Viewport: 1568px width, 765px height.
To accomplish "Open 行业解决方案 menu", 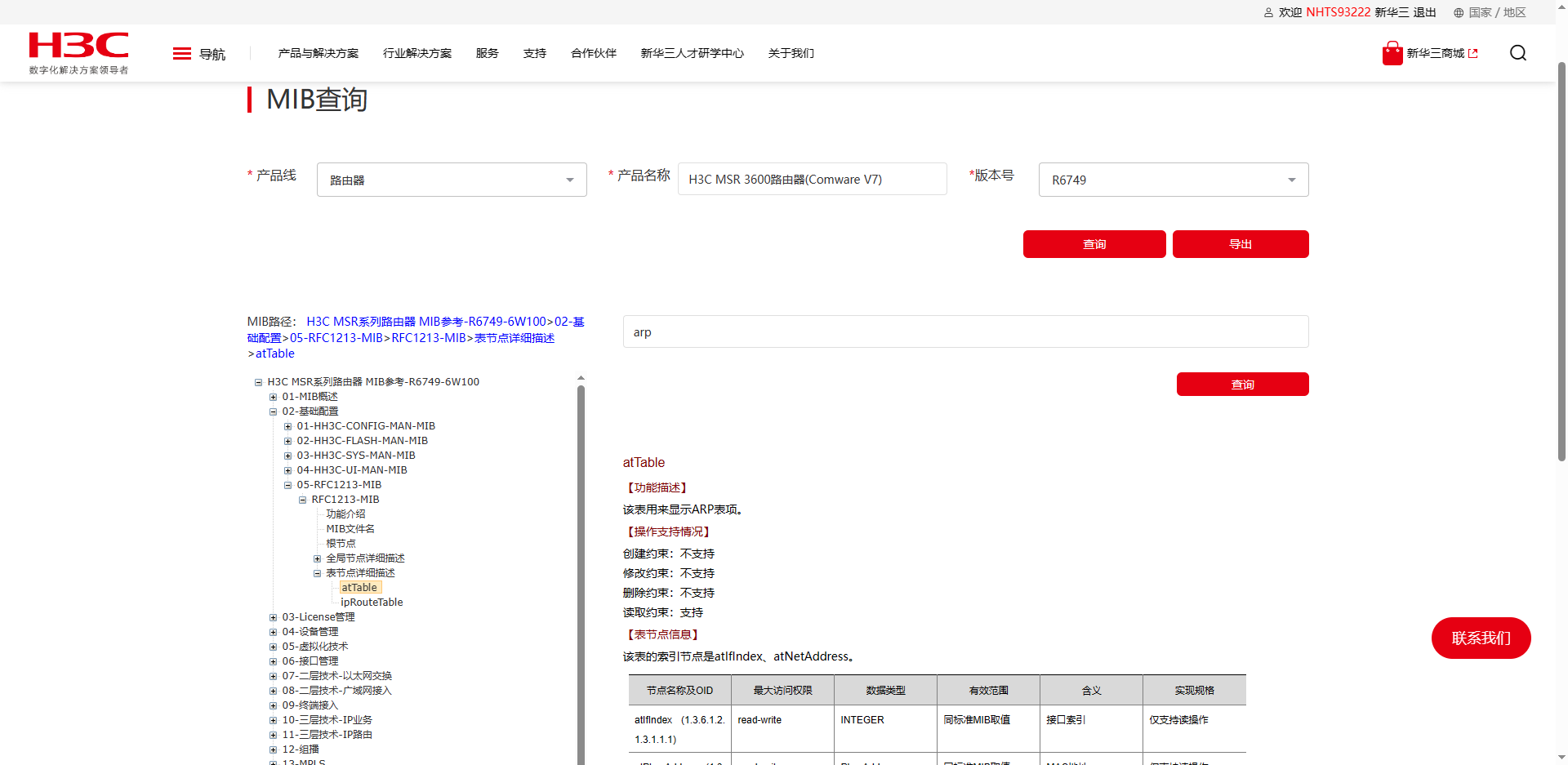I will point(417,53).
